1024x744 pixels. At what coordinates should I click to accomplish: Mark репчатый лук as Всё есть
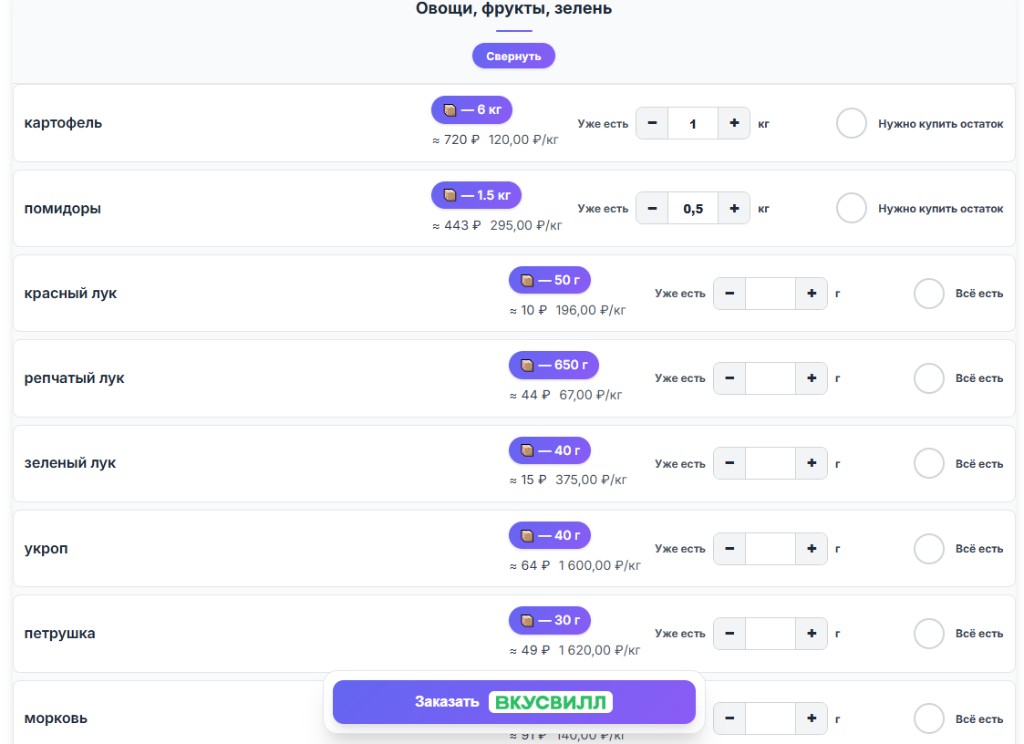point(929,378)
